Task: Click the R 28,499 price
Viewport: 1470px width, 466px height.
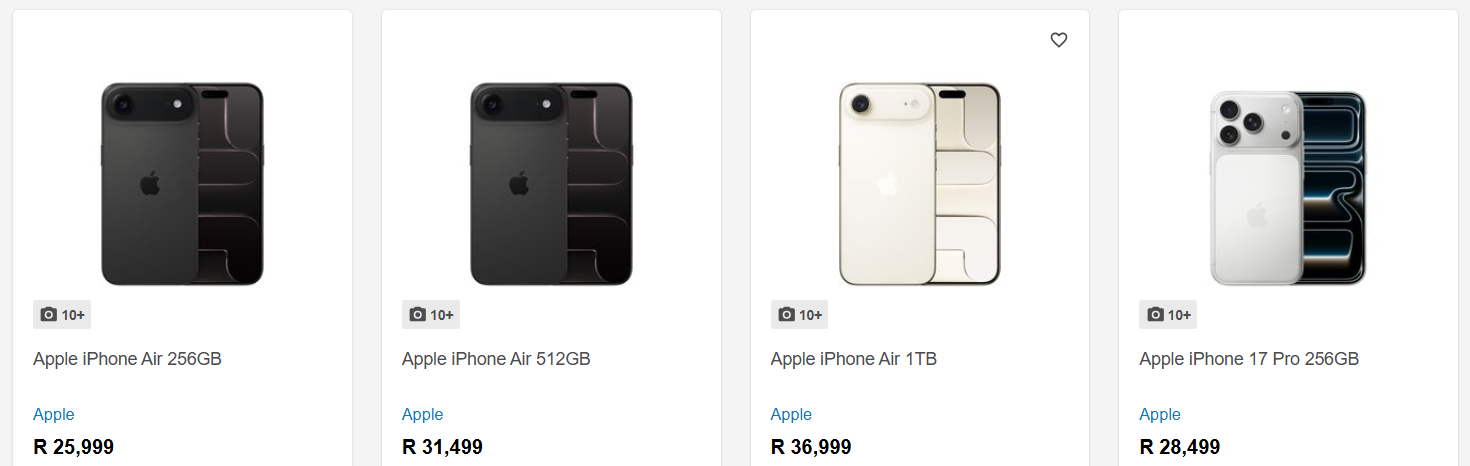Action: click(x=1180, y=447)
